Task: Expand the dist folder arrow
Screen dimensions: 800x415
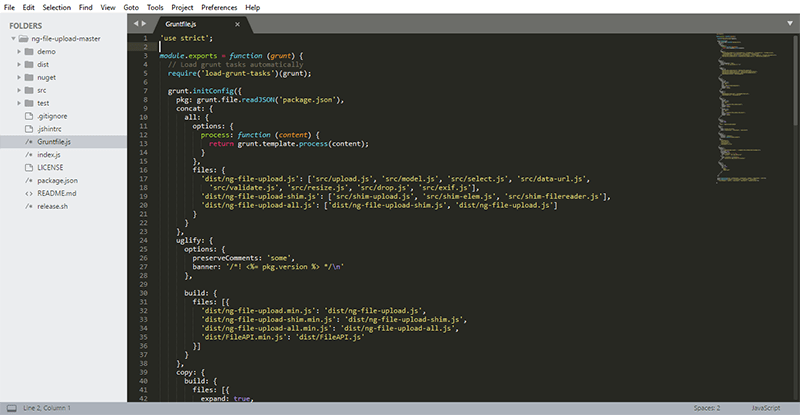Action: [19, 64]
